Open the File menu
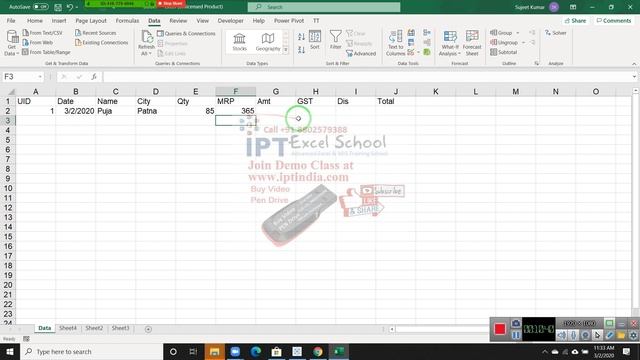Image resolution: width=640 pixels, height=360 pixels. (11, 20)
